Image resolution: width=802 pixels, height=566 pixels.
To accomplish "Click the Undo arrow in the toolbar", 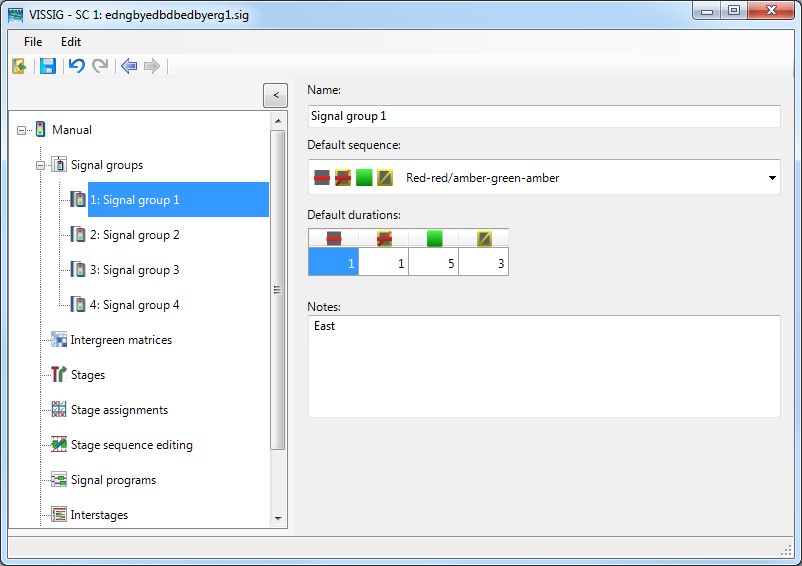I will tap(76, 66).
